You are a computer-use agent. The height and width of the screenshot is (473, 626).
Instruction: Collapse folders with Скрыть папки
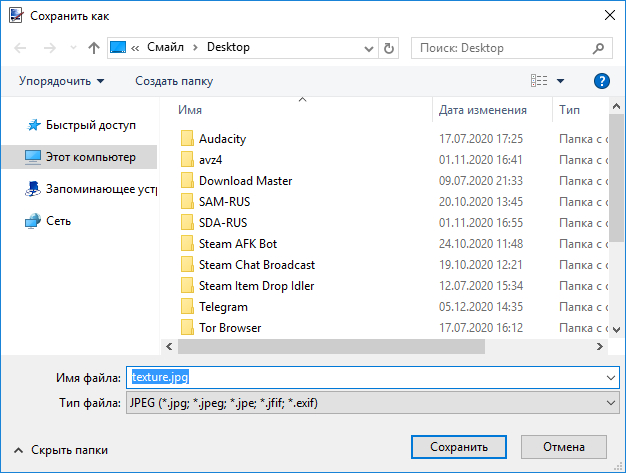point(60,450)
